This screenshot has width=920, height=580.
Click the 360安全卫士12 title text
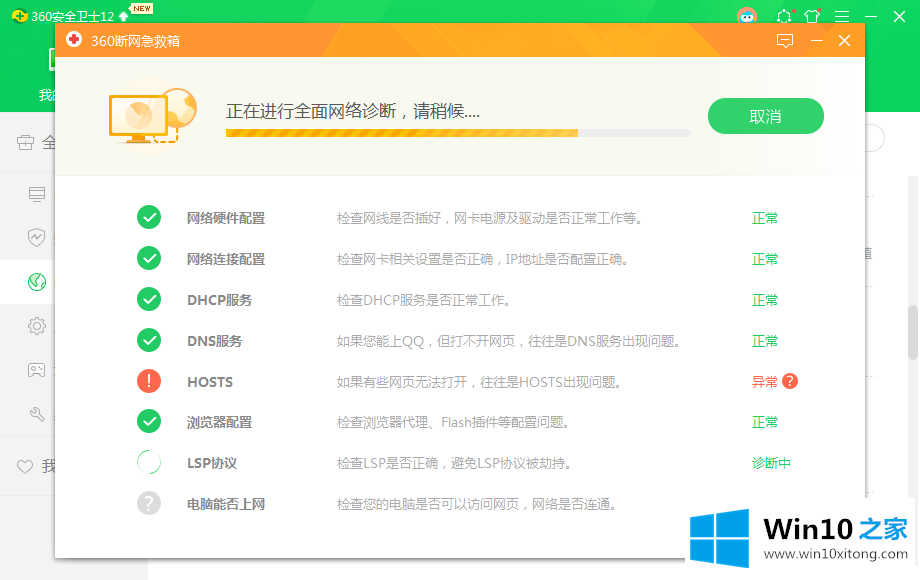tap(72, 16)
